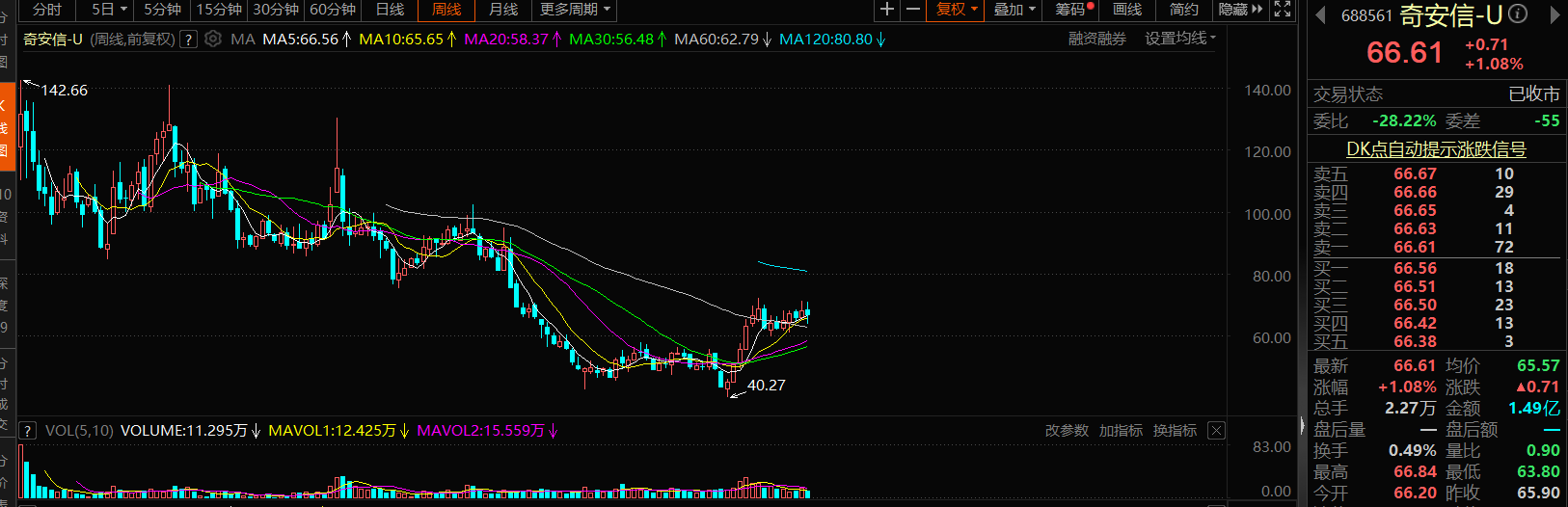
Task: Close the VOL indicator panel
Action: [x=1217, y=431]
